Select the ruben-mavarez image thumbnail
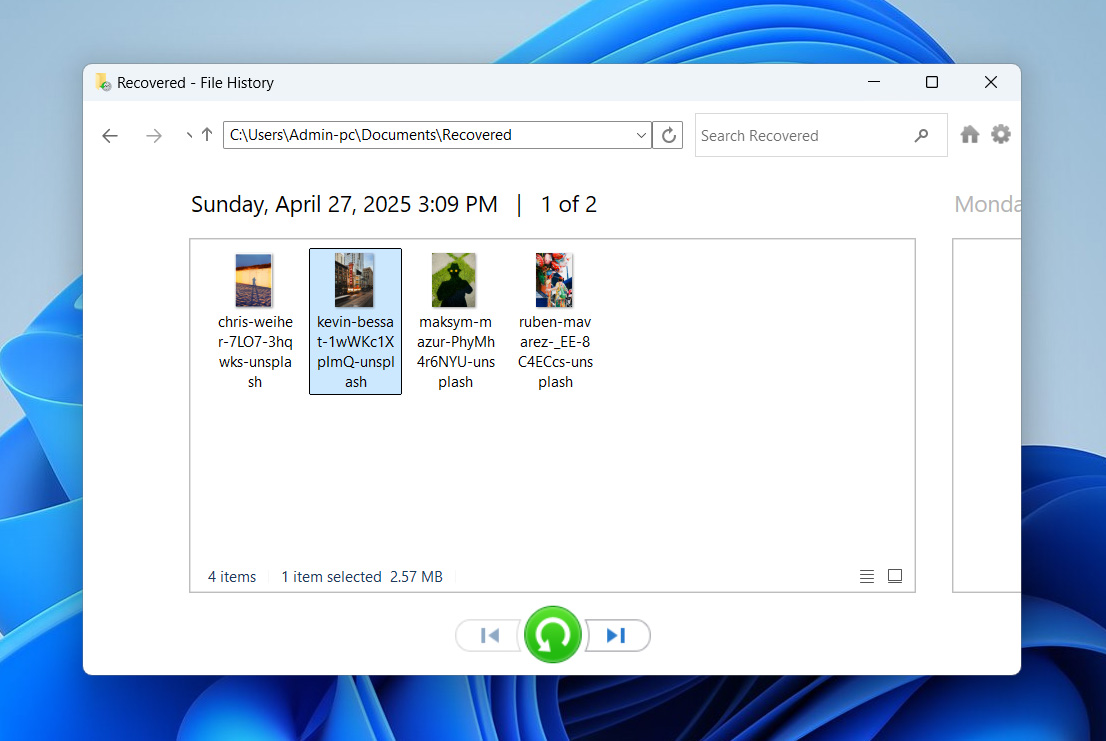Screen dimensions: 1106x741 click(x=554, y=280)
